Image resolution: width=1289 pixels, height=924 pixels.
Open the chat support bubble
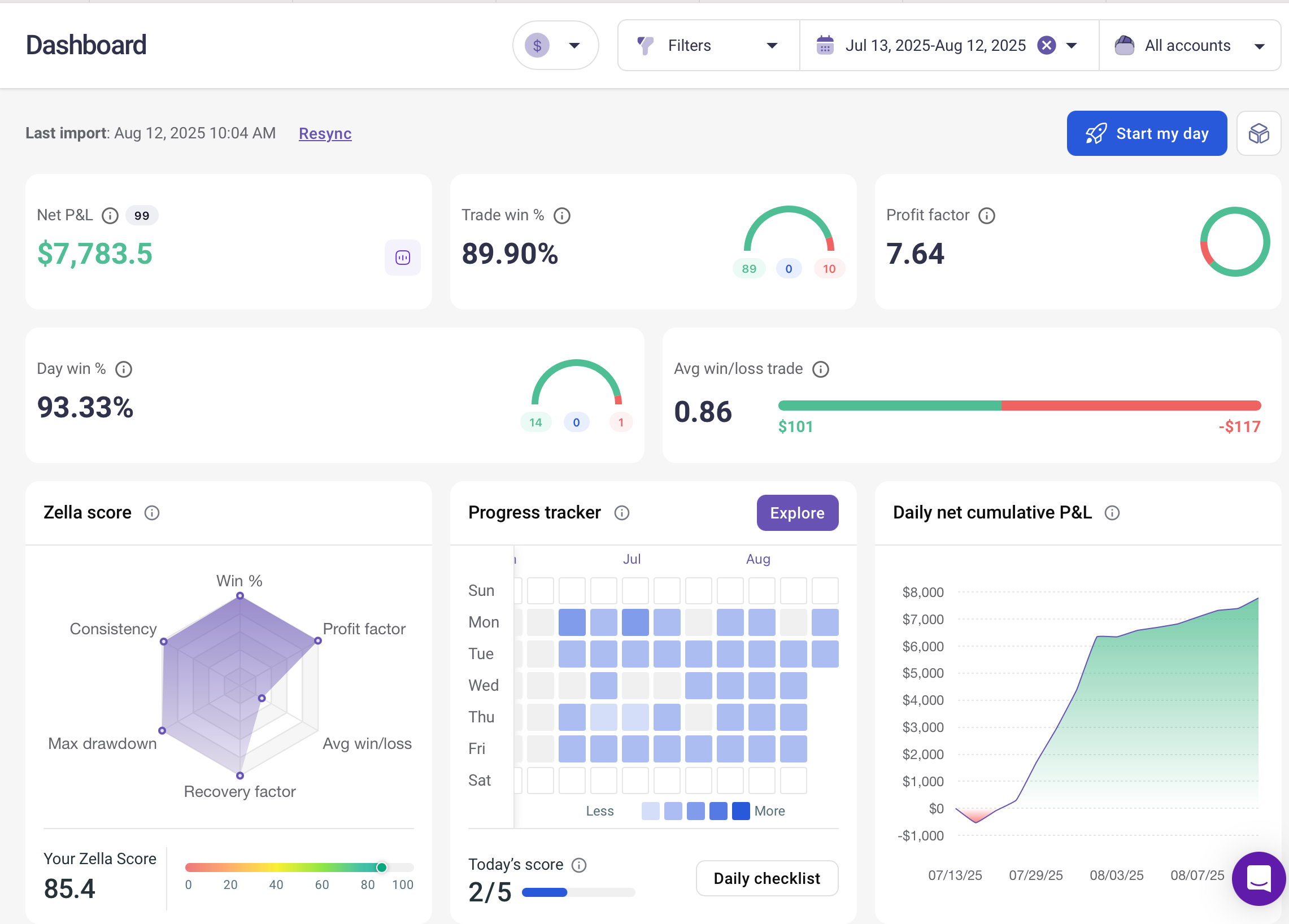click(1258, 878)
